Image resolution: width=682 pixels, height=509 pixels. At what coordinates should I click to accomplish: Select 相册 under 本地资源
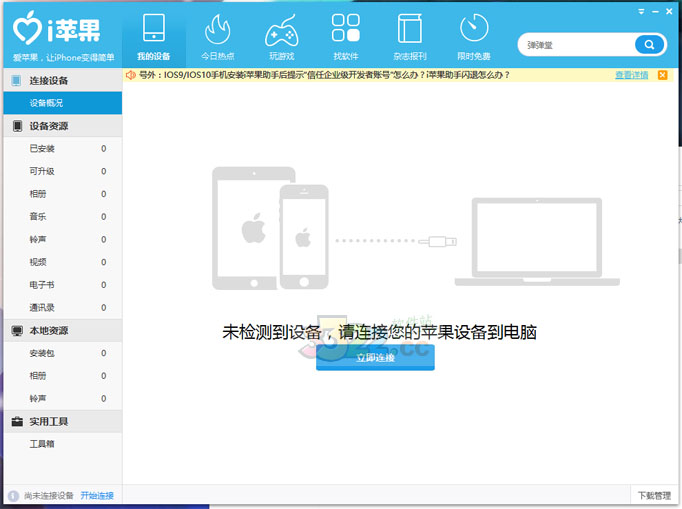tap(63, 376)
